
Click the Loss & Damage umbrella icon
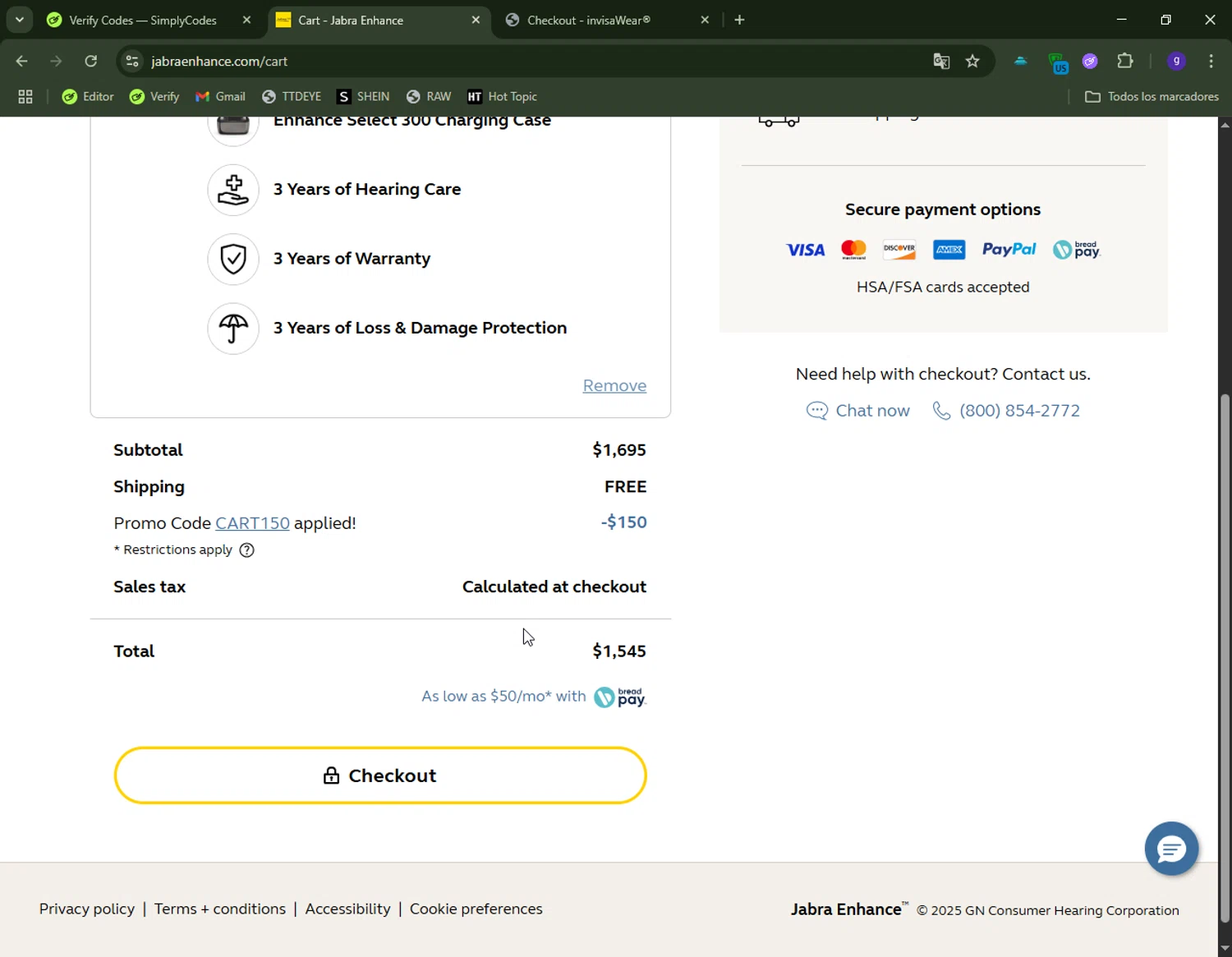click(x=233, y=329)
